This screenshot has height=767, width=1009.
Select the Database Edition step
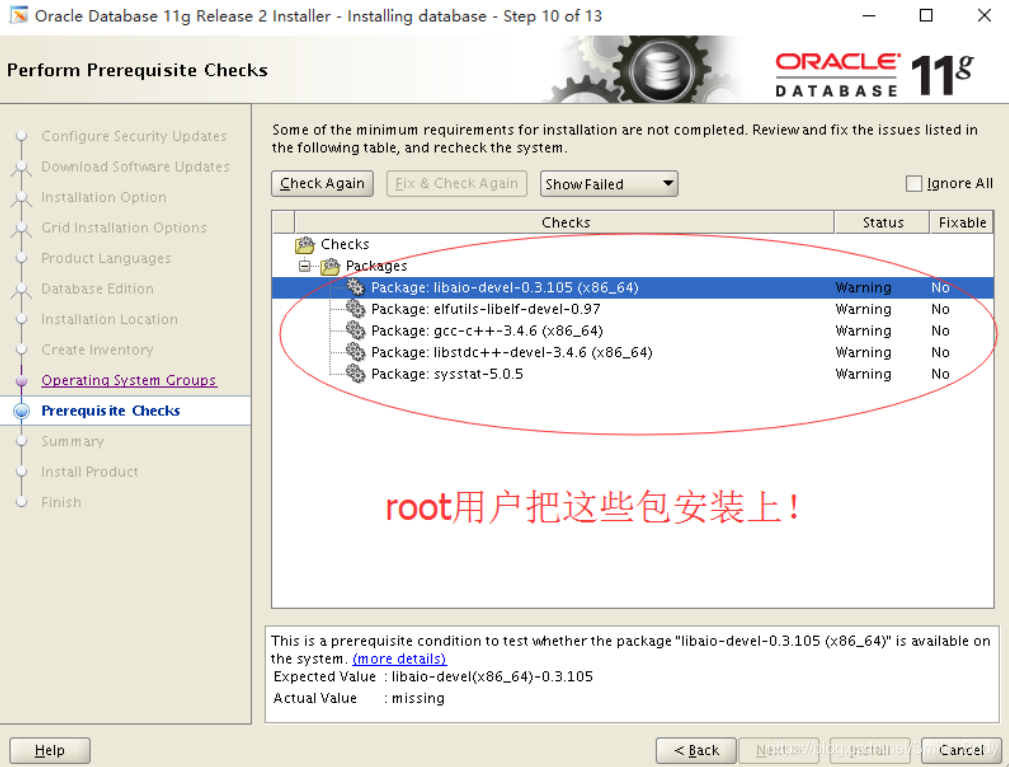coord(97,288)
